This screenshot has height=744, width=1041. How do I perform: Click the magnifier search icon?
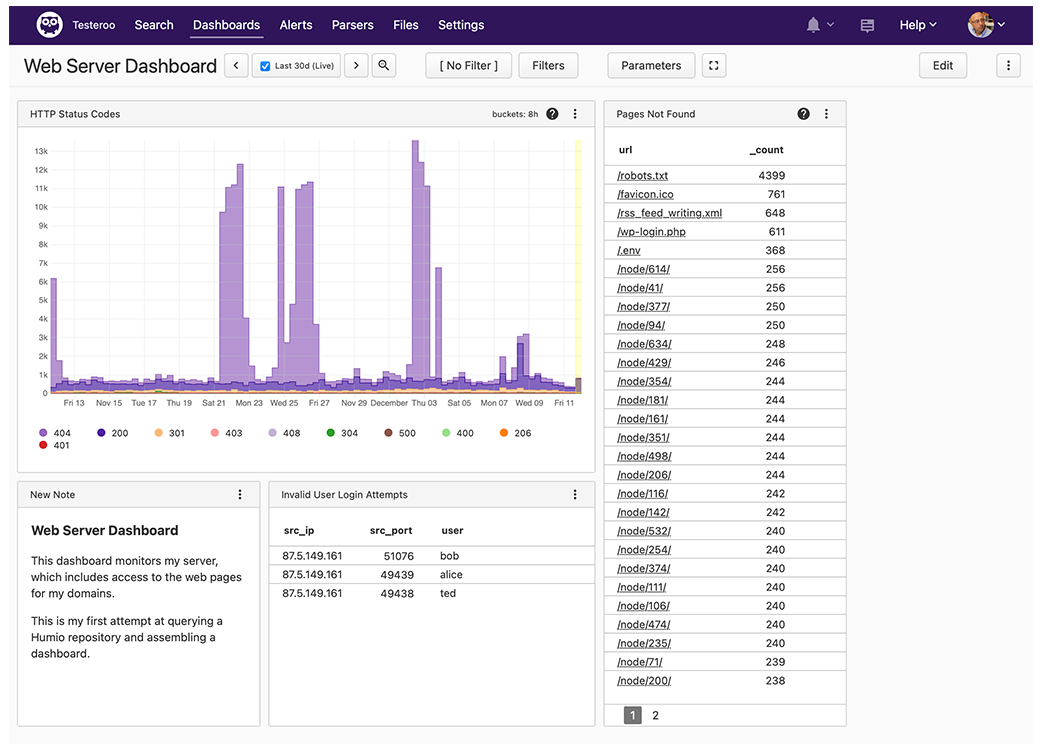pyautogui.click(x=384, y=66)
